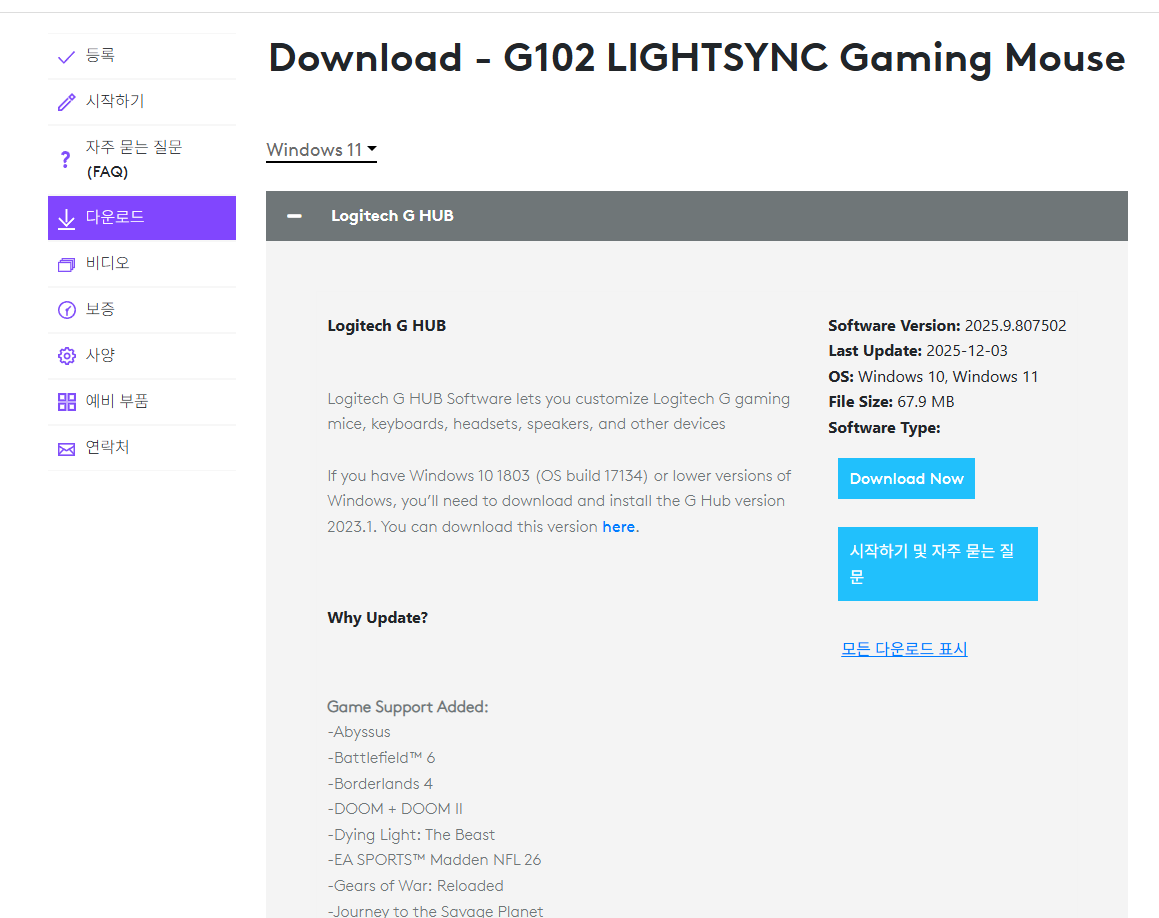Select the 연락처 sidebar menu item
1159x918 pixels.
[107, 447]
